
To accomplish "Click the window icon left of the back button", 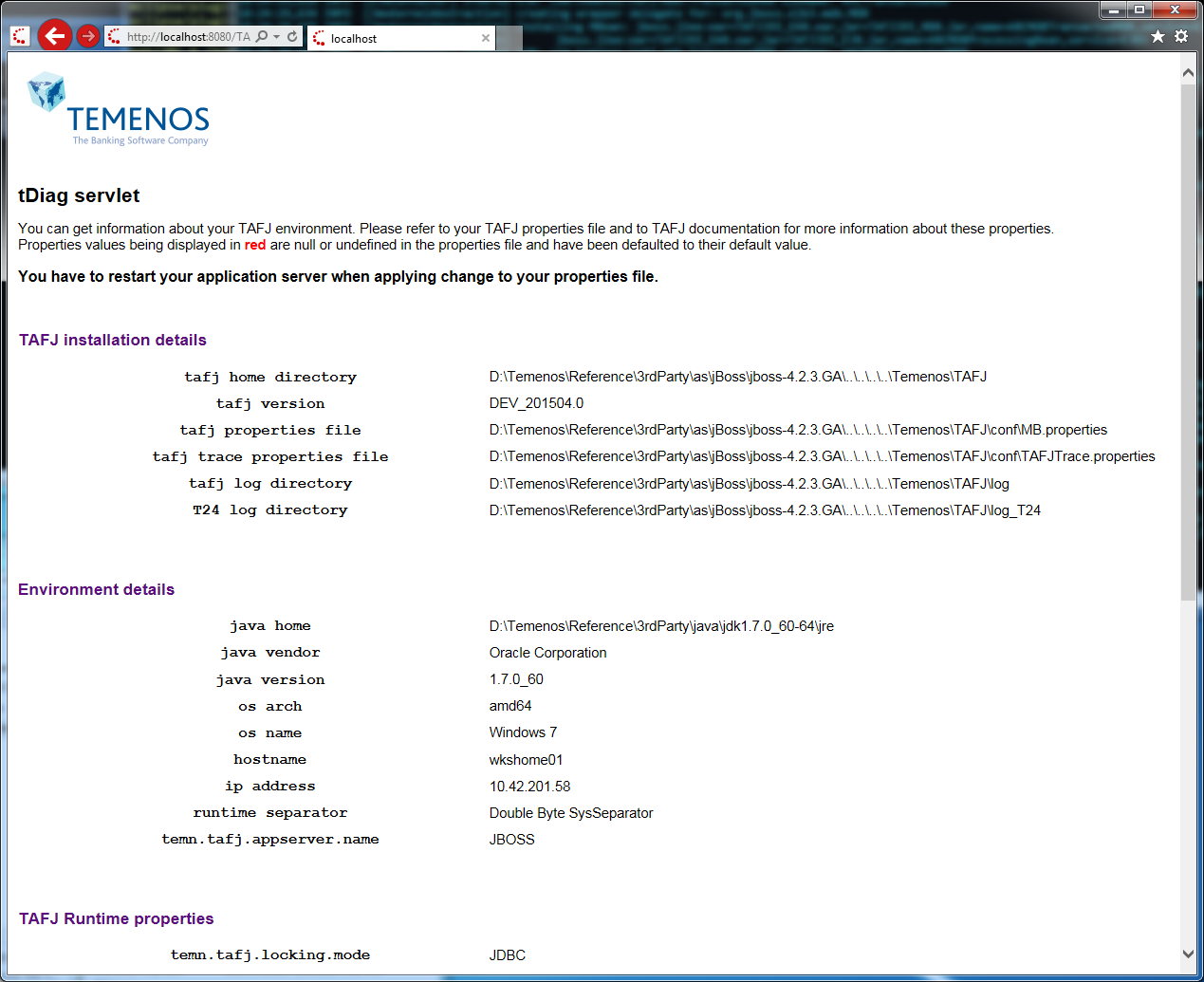I will pyautogui.click(x=20, y=36).
